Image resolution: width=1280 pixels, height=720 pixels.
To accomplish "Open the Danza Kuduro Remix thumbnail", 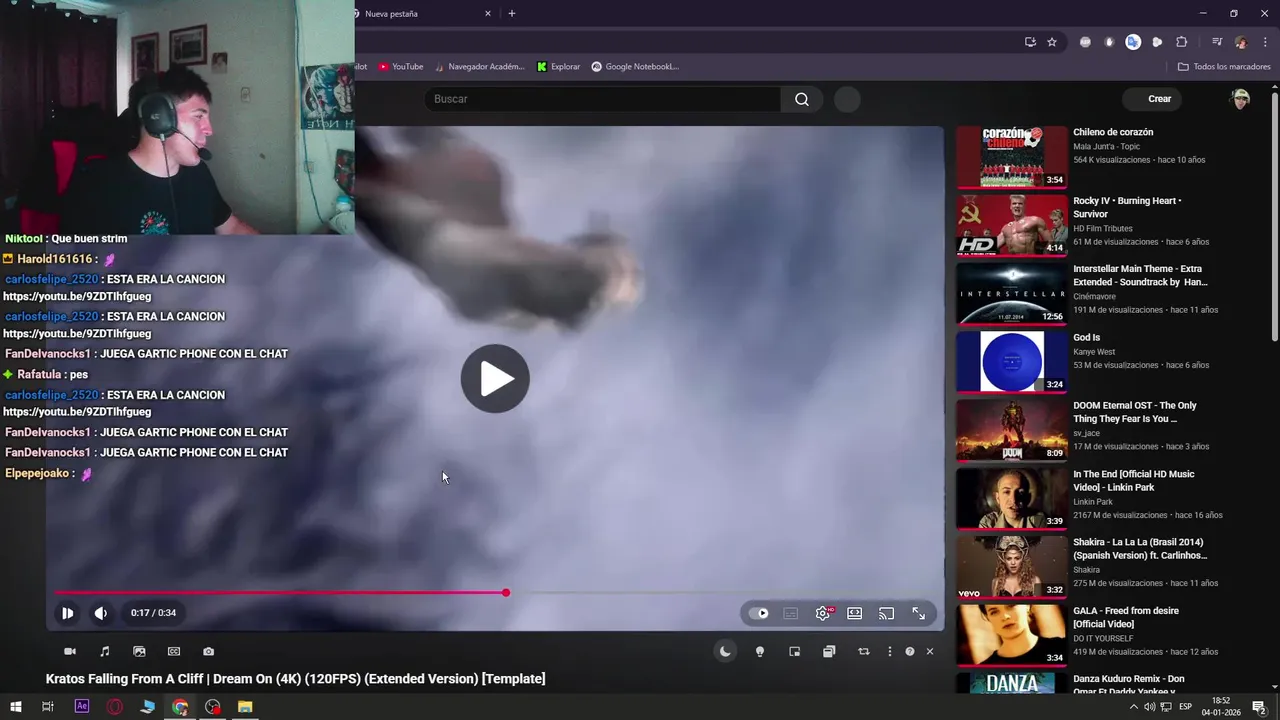I will [1012, 684].
